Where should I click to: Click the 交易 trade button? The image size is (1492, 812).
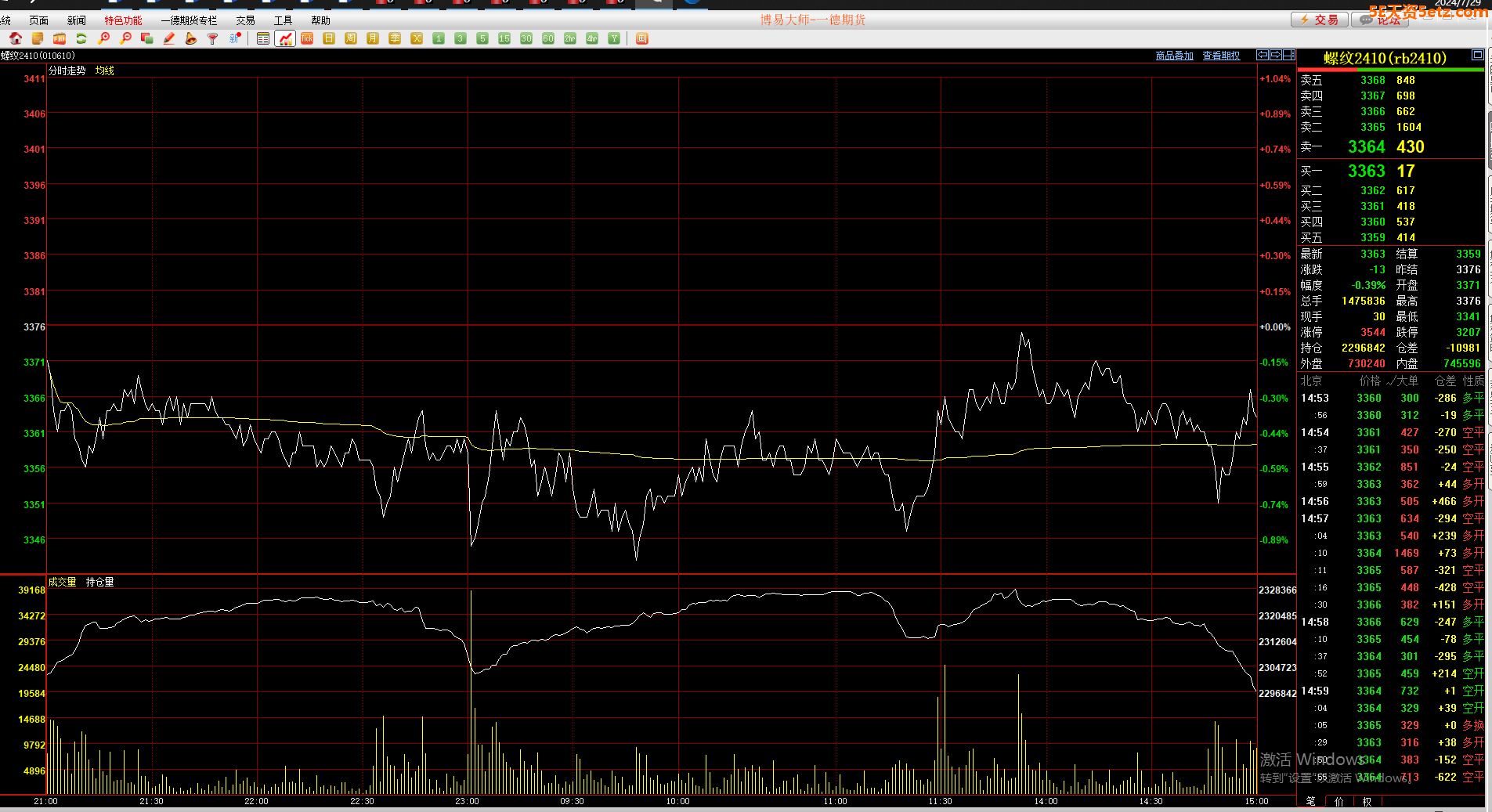click(x=1320, y=20)
